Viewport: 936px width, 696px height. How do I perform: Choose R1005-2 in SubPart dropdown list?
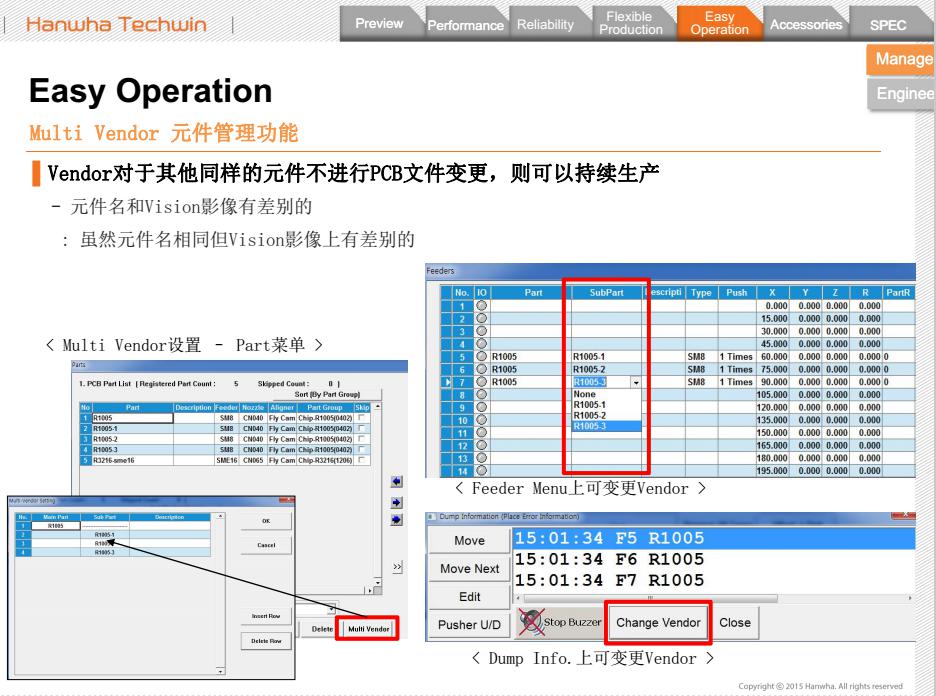pos(606,415)
